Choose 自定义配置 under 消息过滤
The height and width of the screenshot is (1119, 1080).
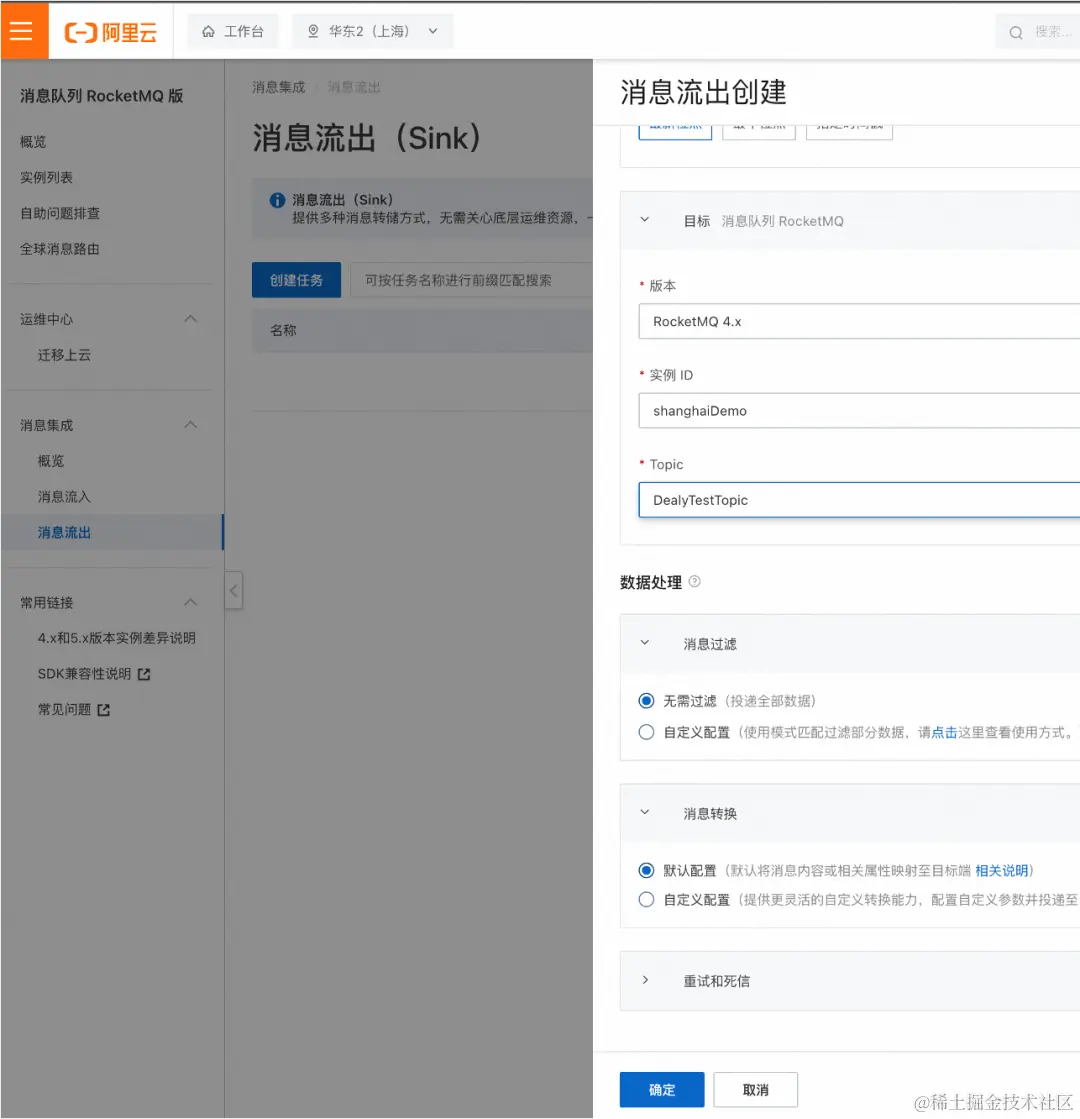pyautogui.click(x=645, y=731)
